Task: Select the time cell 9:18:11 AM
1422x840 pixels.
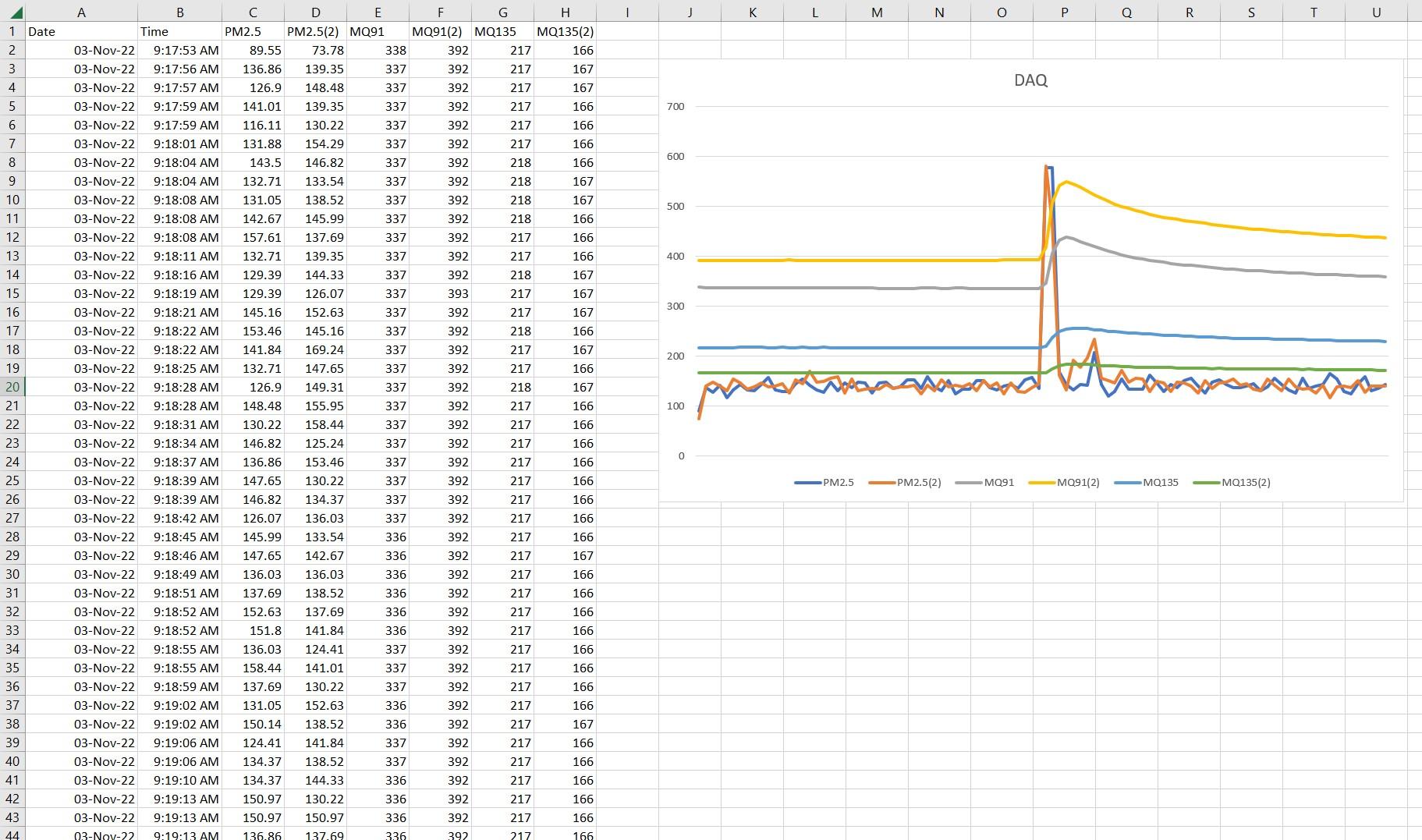Action: [x=180, y=256]
